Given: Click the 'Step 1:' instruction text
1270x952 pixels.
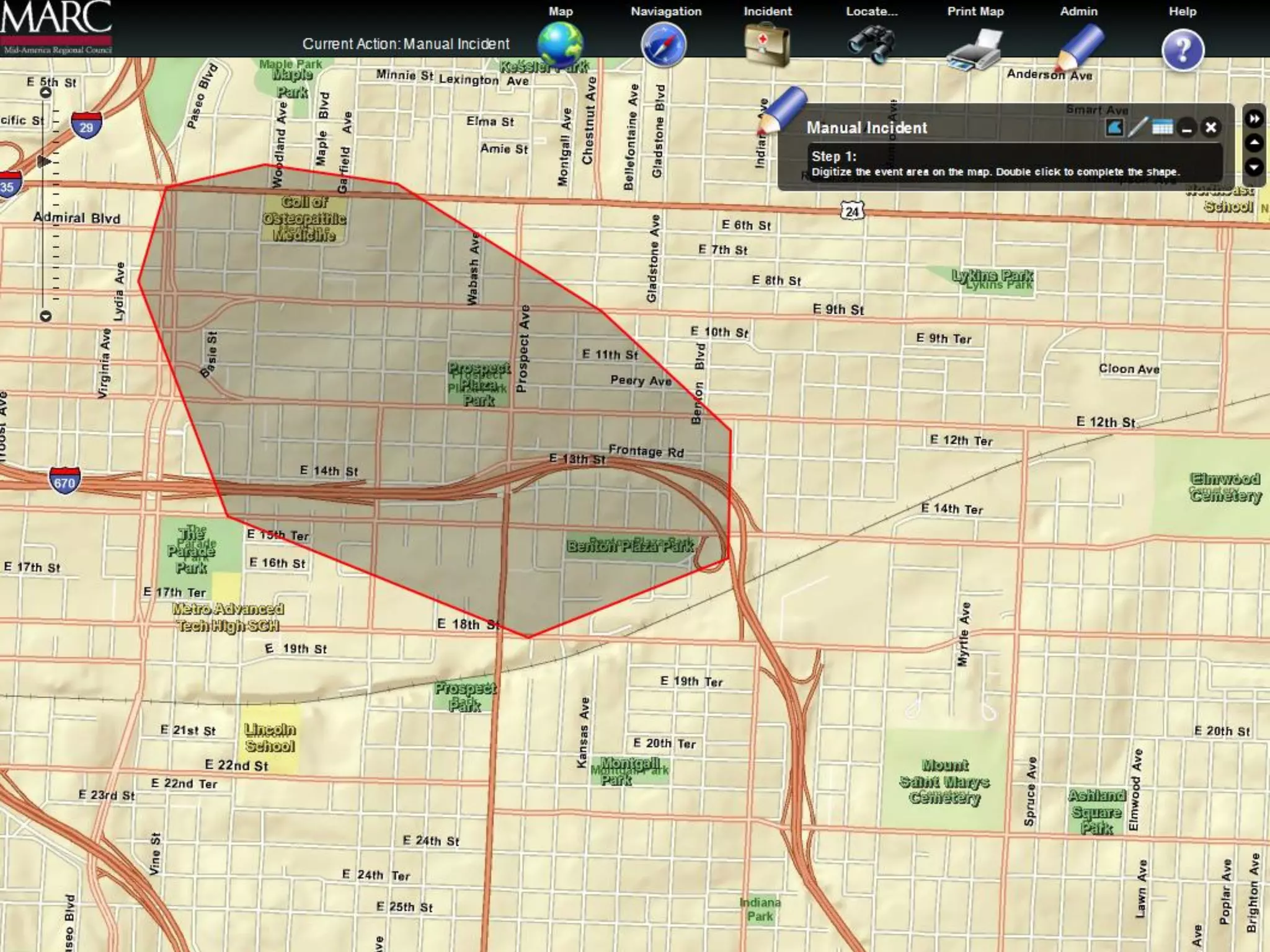Looking at the screenshot, I should (833, 156).
